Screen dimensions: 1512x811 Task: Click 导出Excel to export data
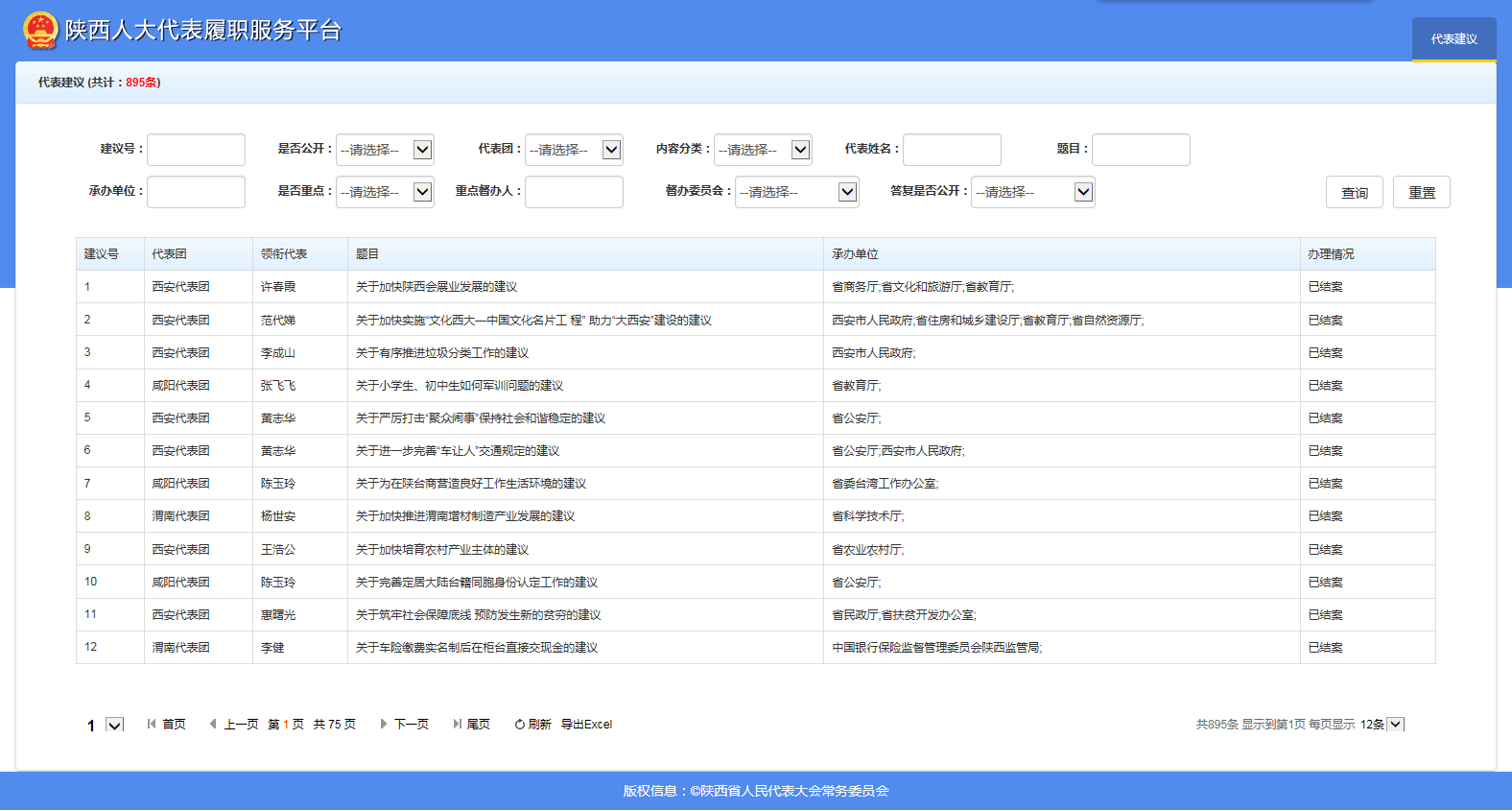[x=586, y=725]
